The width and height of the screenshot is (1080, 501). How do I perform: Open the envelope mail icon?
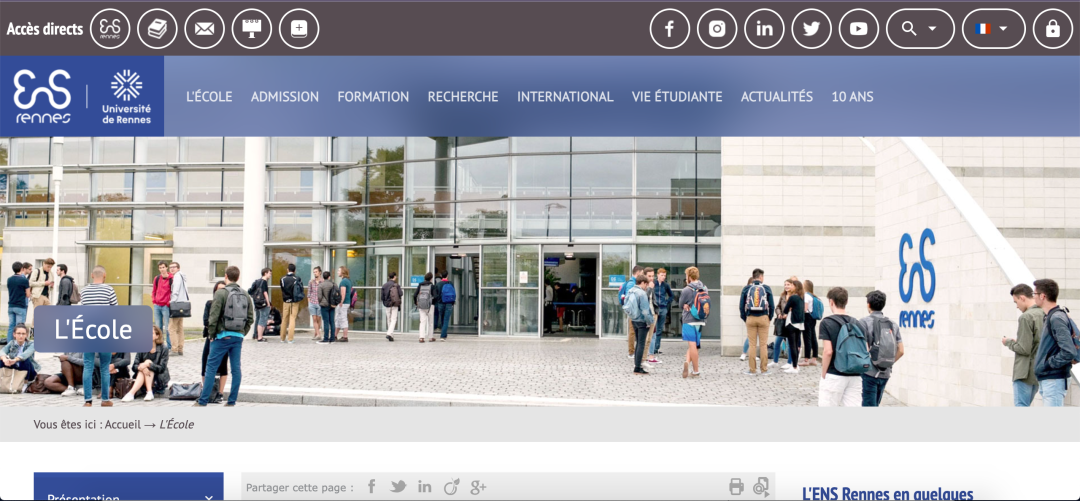205,29
